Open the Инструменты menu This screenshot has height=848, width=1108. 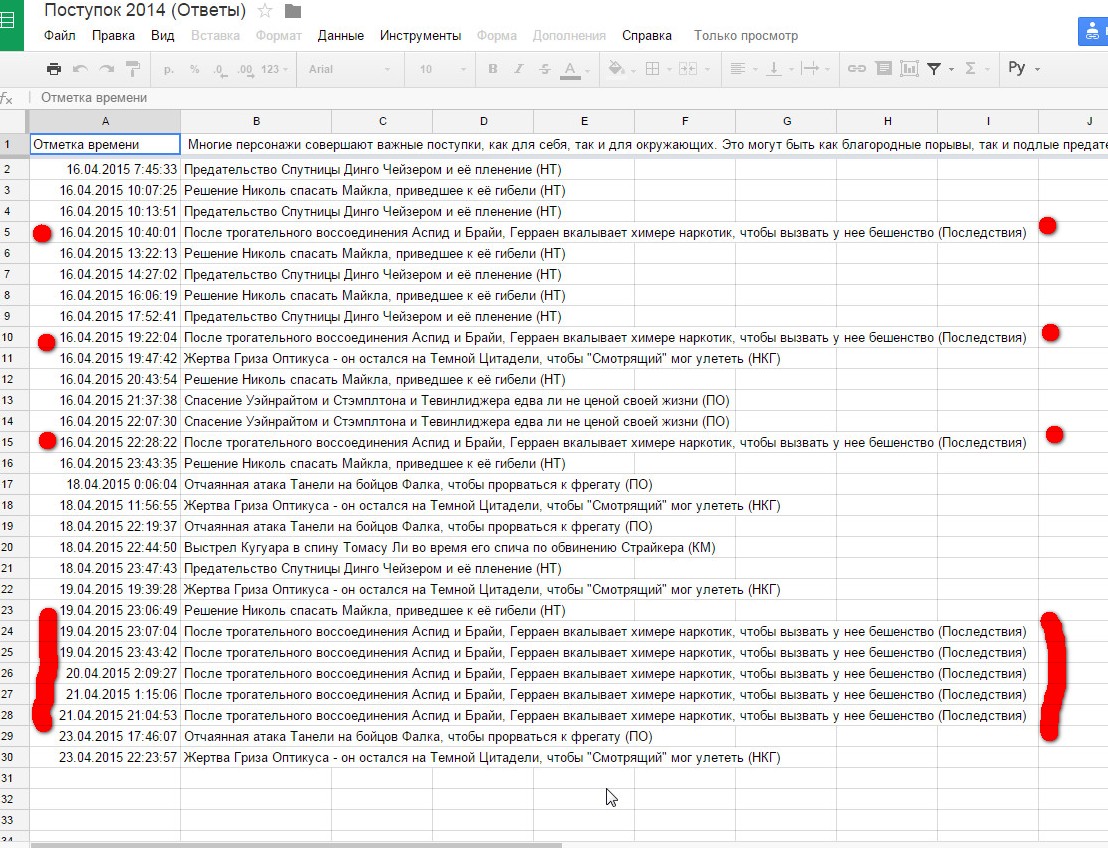(420, 35)
